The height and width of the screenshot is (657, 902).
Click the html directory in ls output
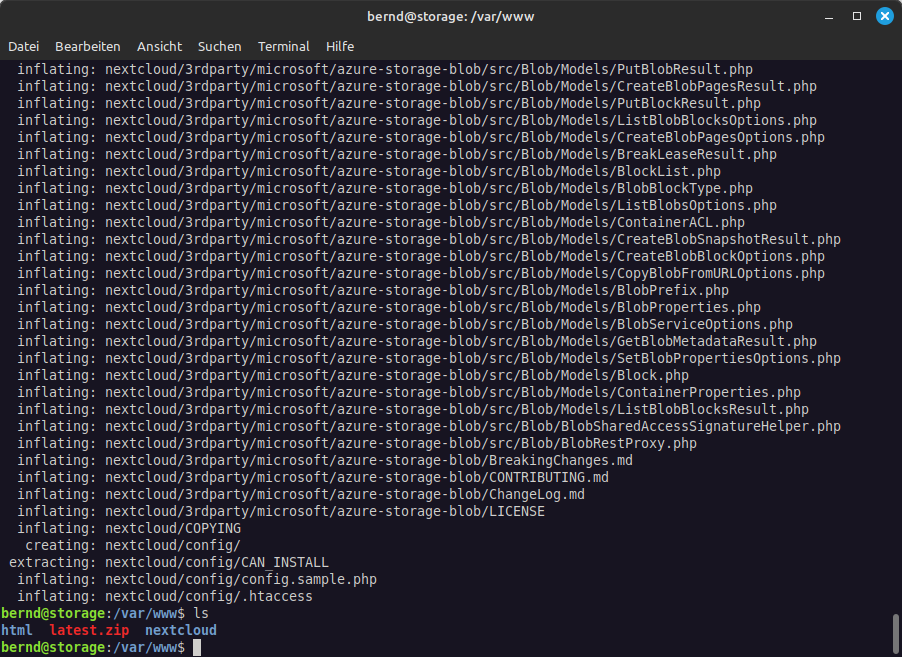pyautogui.click(x=17, y=630)
